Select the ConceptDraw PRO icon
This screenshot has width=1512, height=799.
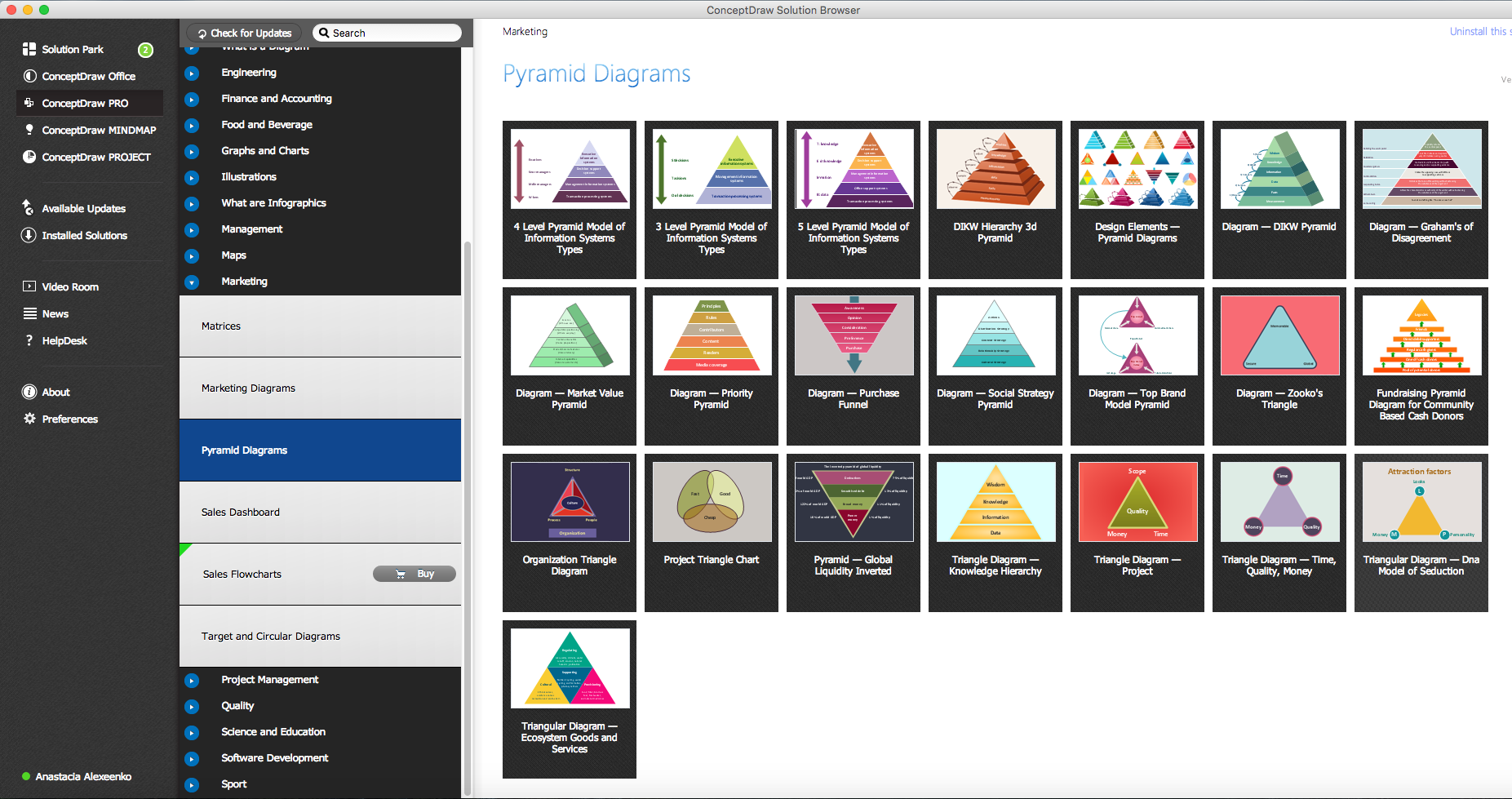click(29, 103)
